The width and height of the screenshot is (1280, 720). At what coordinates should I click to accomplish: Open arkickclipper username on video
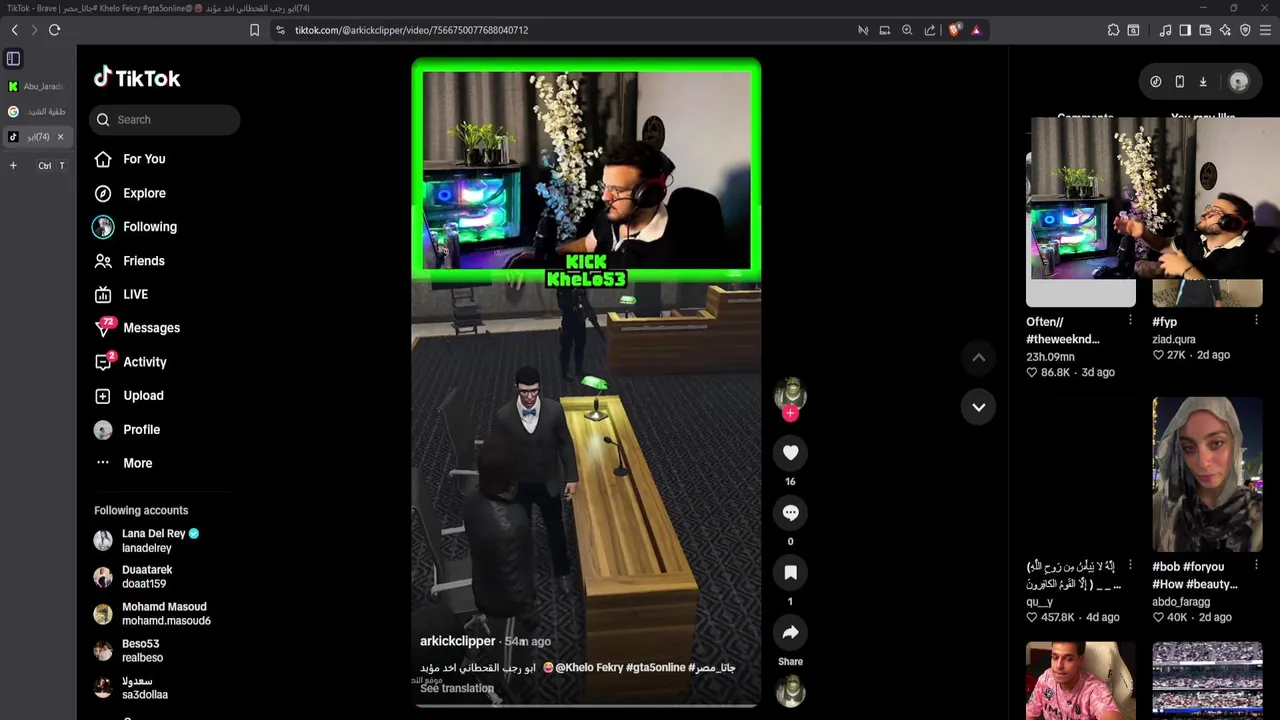[x=457, y=641]
